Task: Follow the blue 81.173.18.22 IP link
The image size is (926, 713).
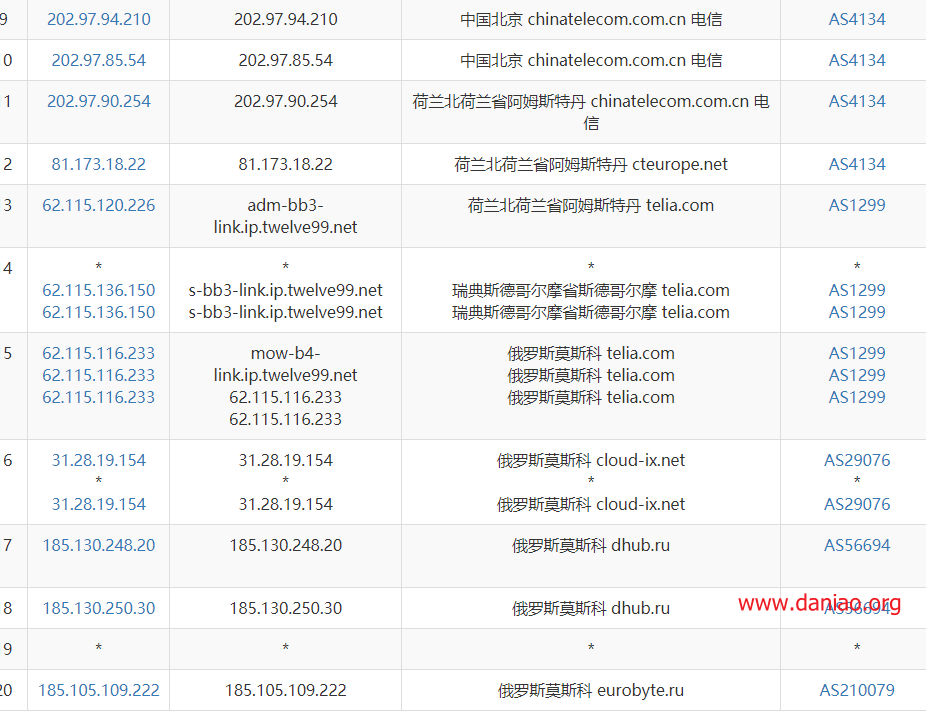Action: coord(99,164)
